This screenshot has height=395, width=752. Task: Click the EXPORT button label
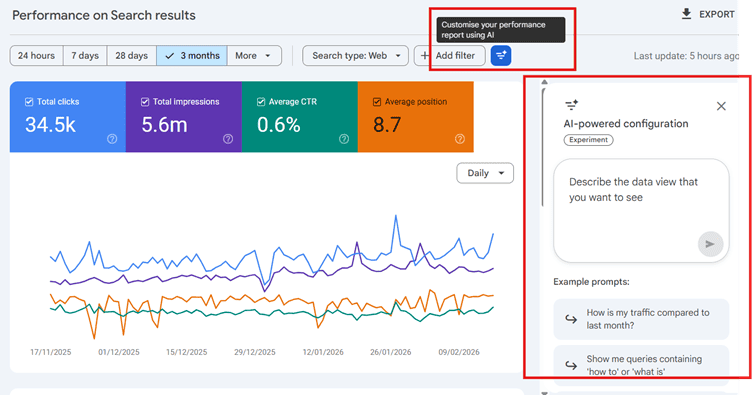[x=717, y=14]
